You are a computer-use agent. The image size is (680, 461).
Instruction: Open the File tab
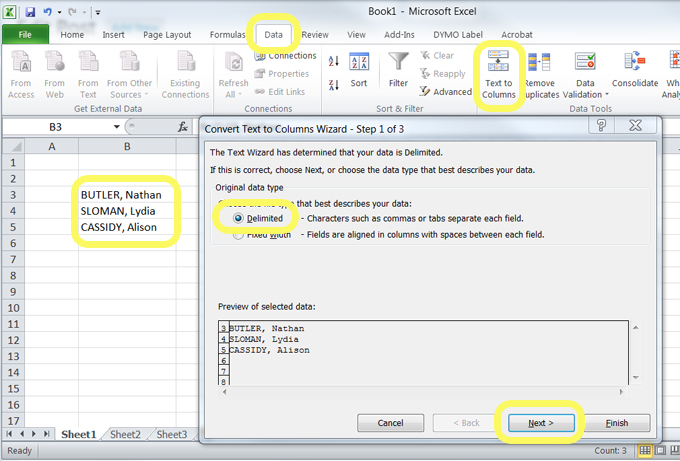point(24,35)
